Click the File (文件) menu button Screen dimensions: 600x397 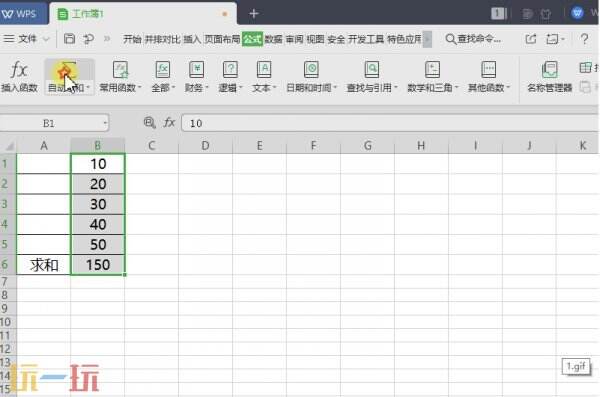click(27, 39)
